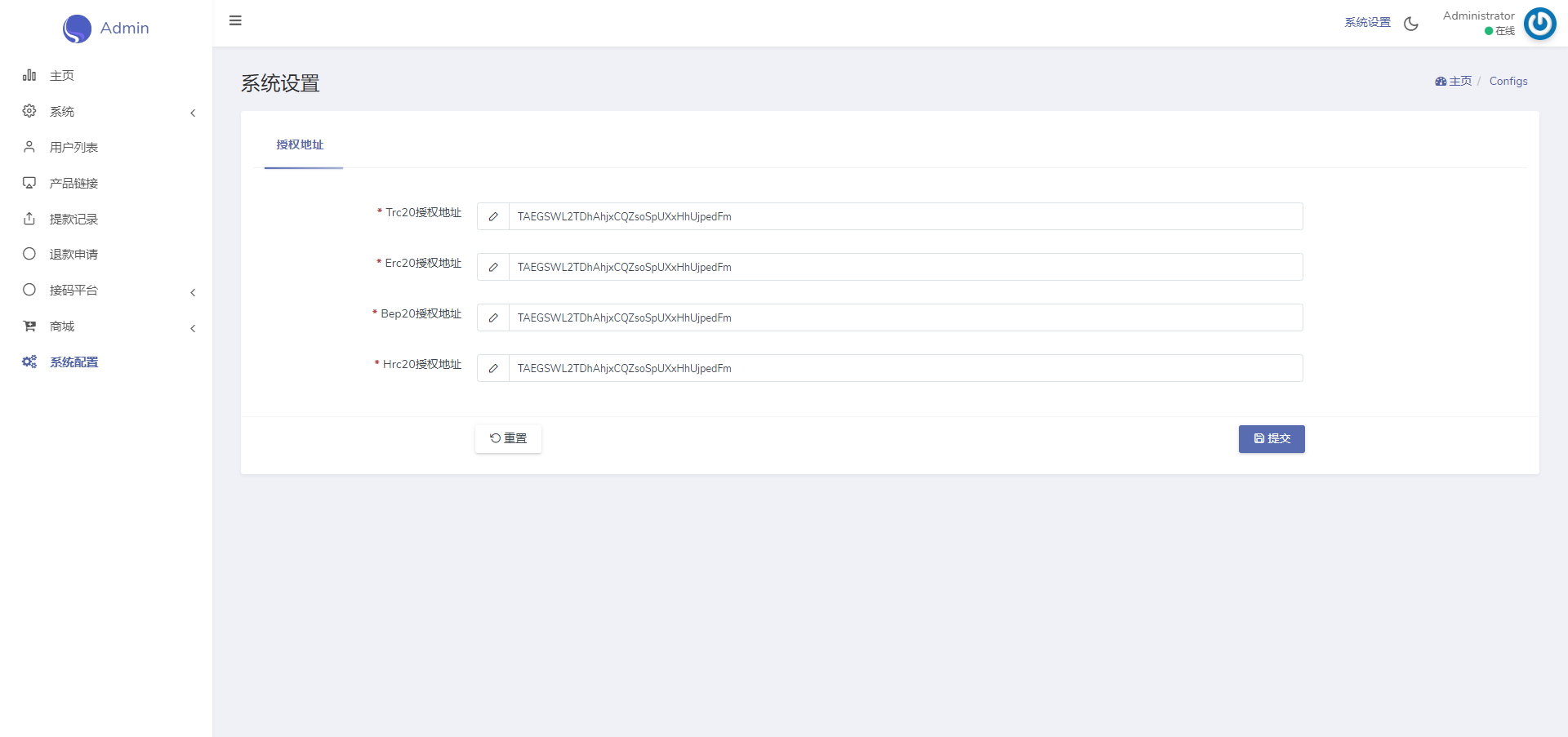Click the 系统设置 page heading
Image resolution: width=1568 pixels, height=737 pixels.
coord(280,83)
